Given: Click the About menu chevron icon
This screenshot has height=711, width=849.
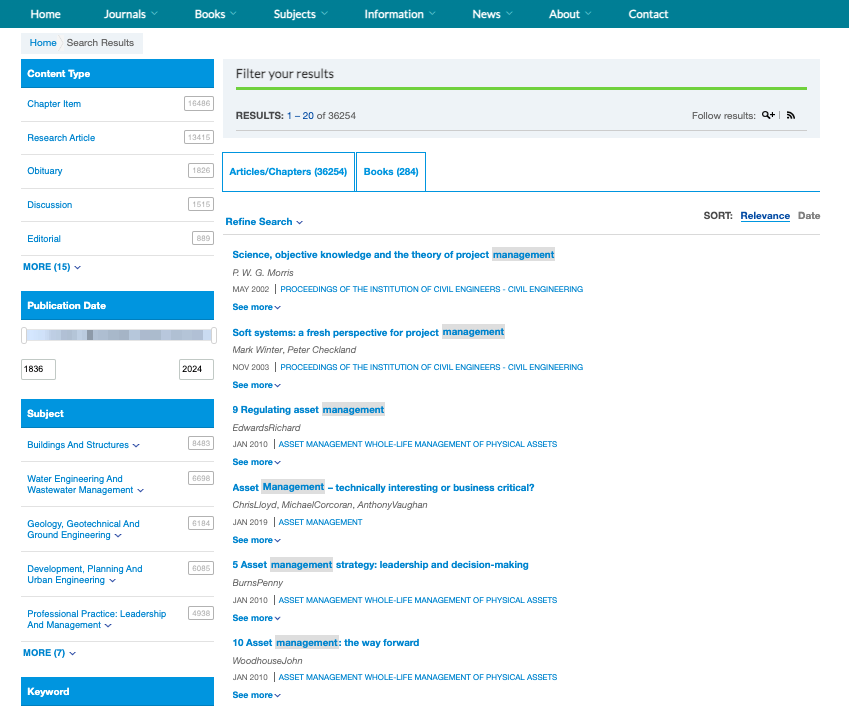Looking at the screenshot, I should click(588, 14).
